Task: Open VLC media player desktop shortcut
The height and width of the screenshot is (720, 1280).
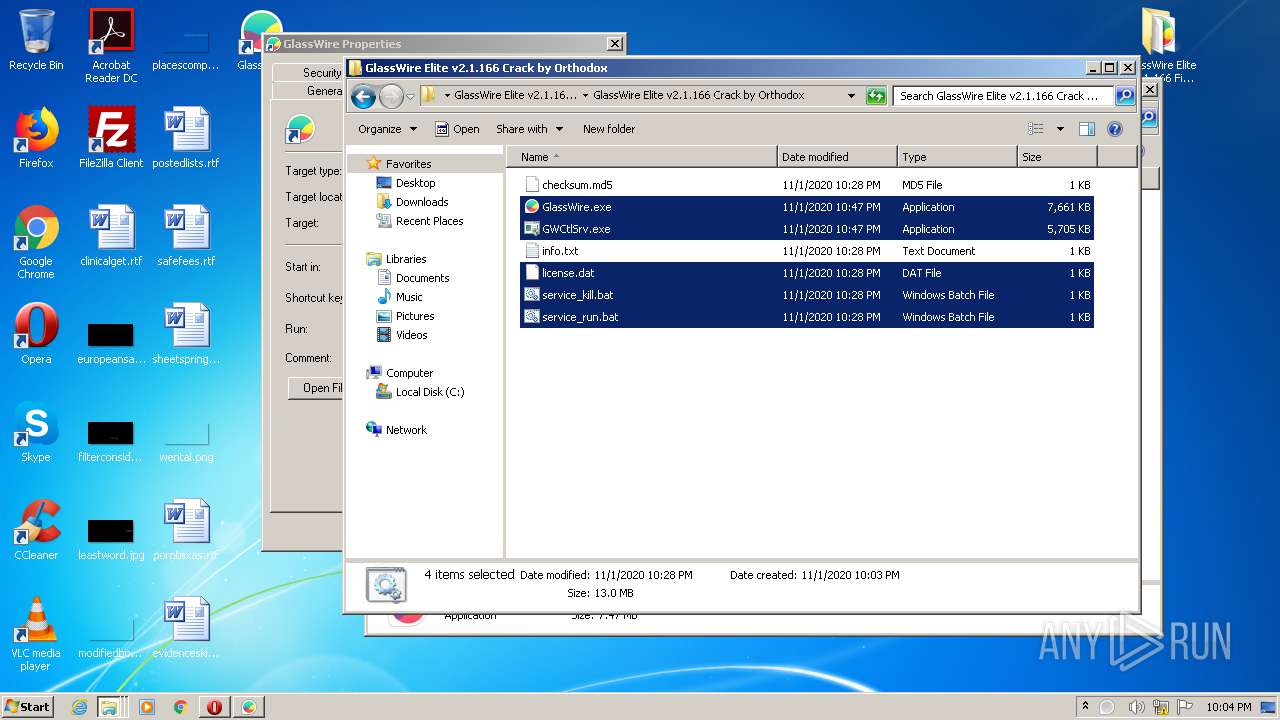Action: pos(36,634)
